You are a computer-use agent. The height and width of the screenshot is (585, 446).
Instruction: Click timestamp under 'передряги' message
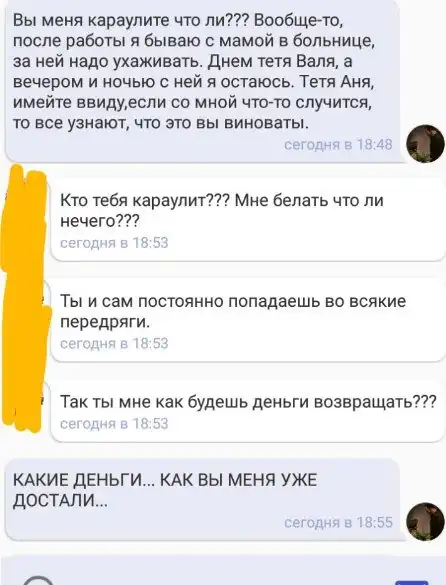tap(114, 343)
